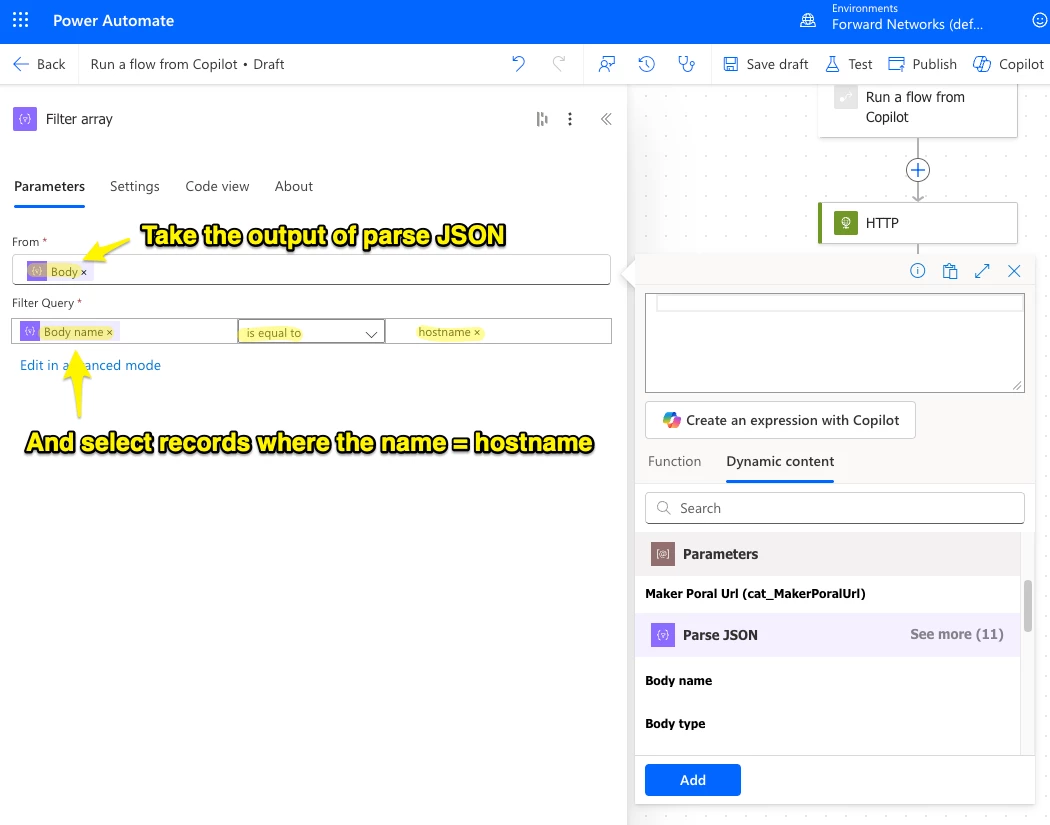Screen dimensions: 1050x825
Task: Open version history clock icon
Action: tap(646, 64)
